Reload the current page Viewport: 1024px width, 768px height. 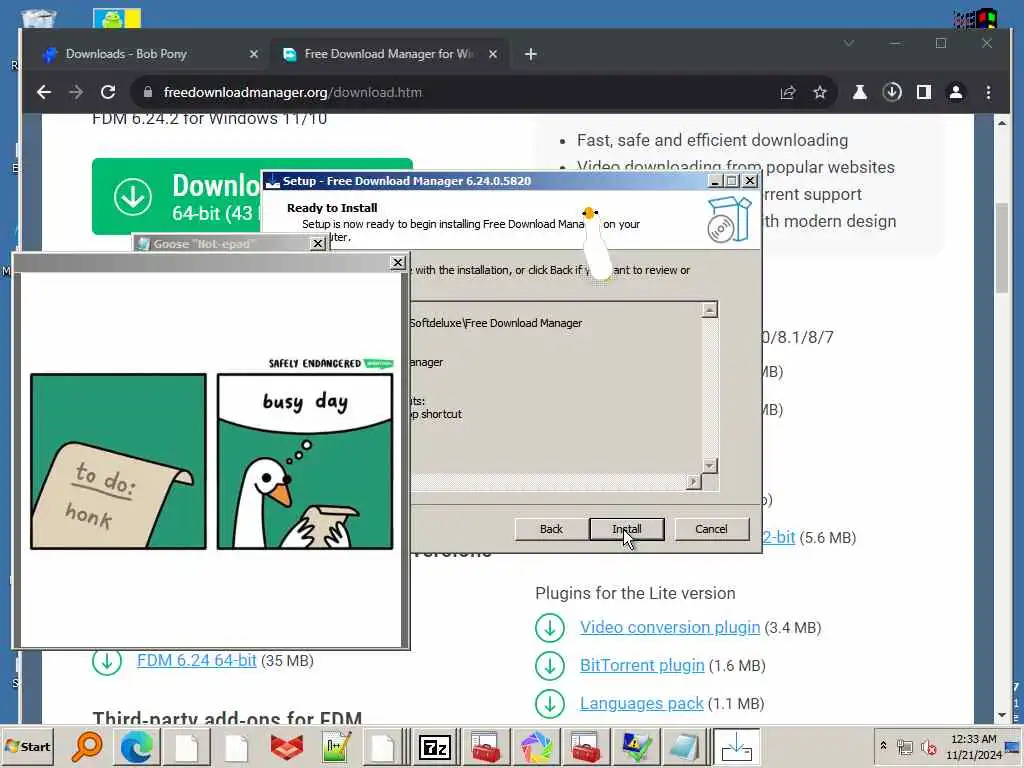(x=108, y=92)
